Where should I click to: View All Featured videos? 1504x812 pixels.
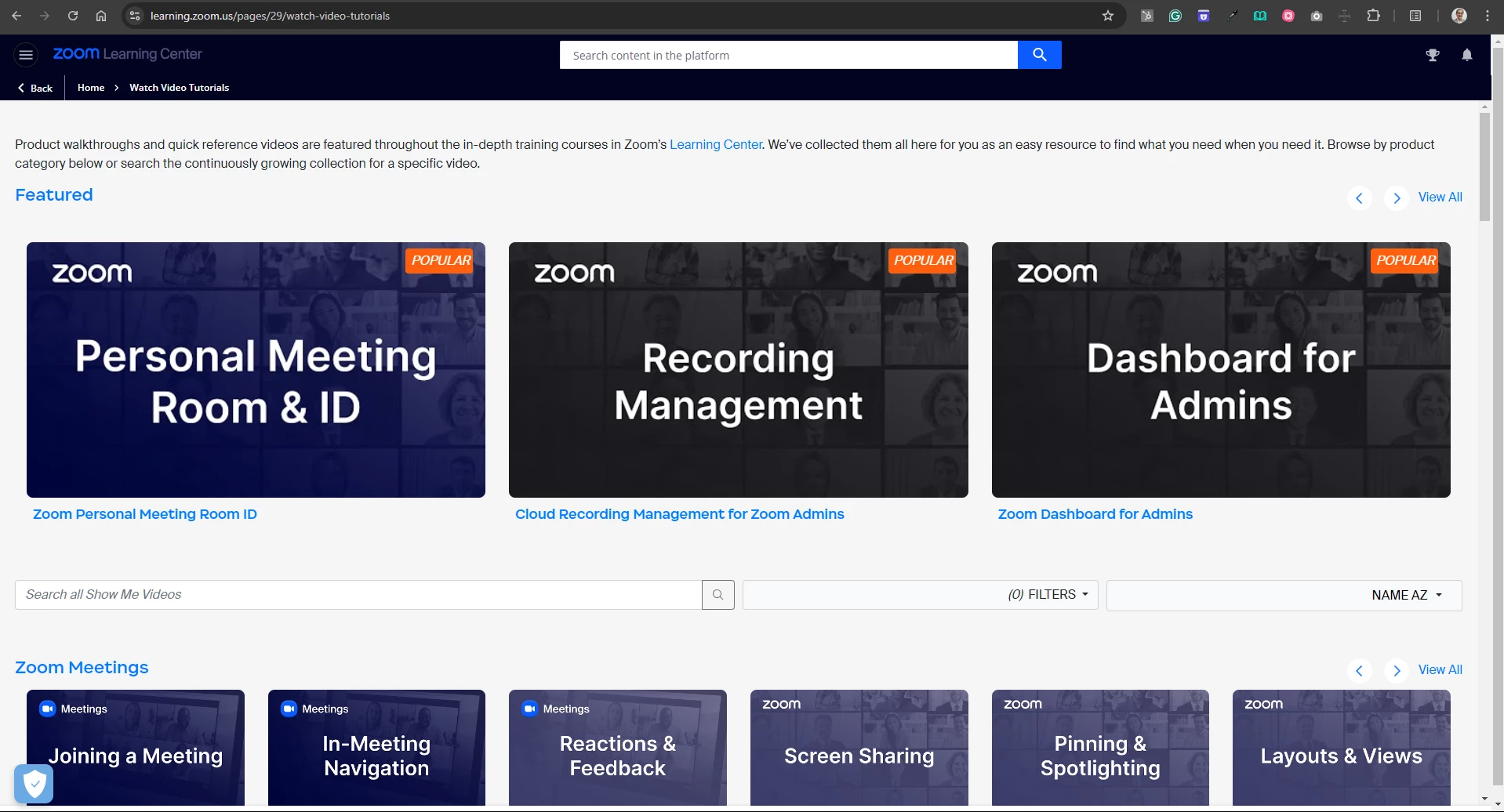[1440, 198]
